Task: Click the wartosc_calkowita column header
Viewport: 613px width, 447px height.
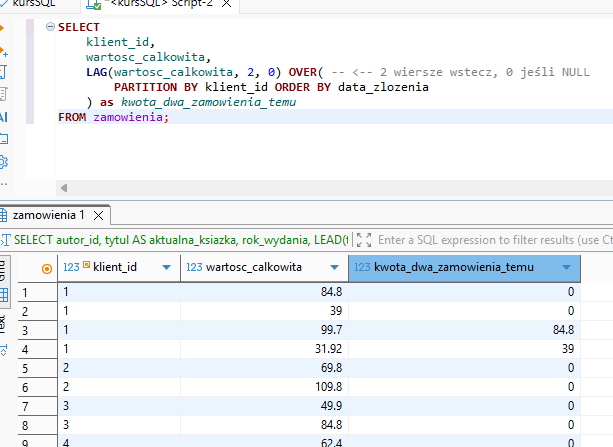Action: point(256,268)
